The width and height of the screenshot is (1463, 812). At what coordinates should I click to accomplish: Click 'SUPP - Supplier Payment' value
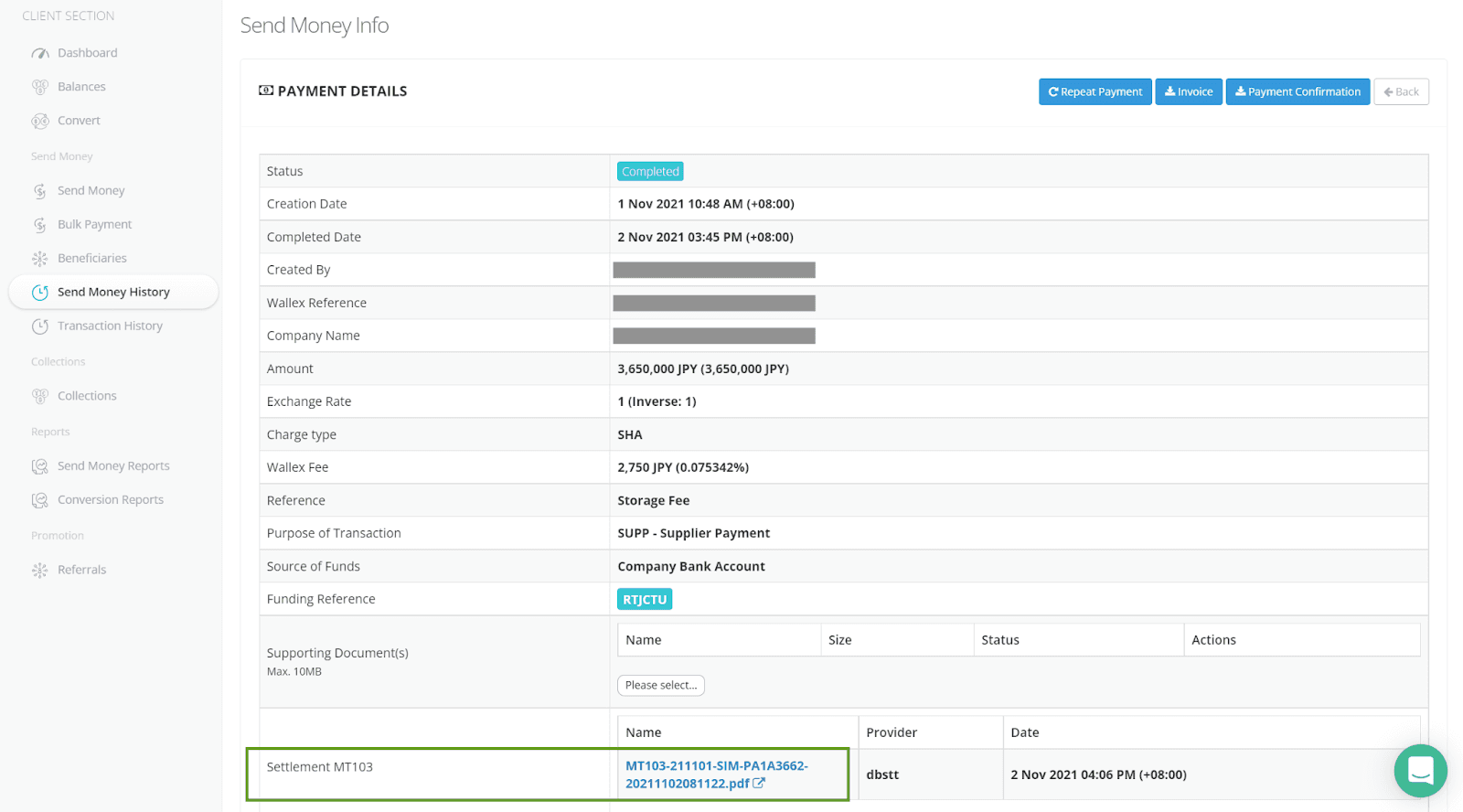click(694, 533)
